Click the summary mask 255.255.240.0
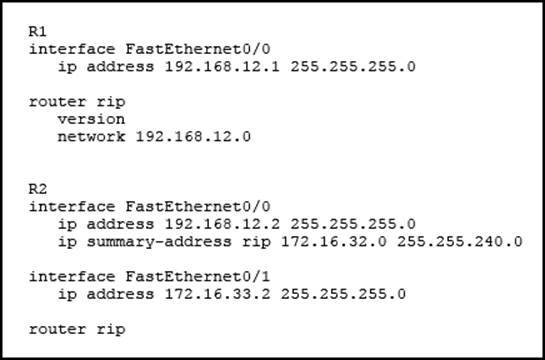545x360 pixels. coord(460,242)
